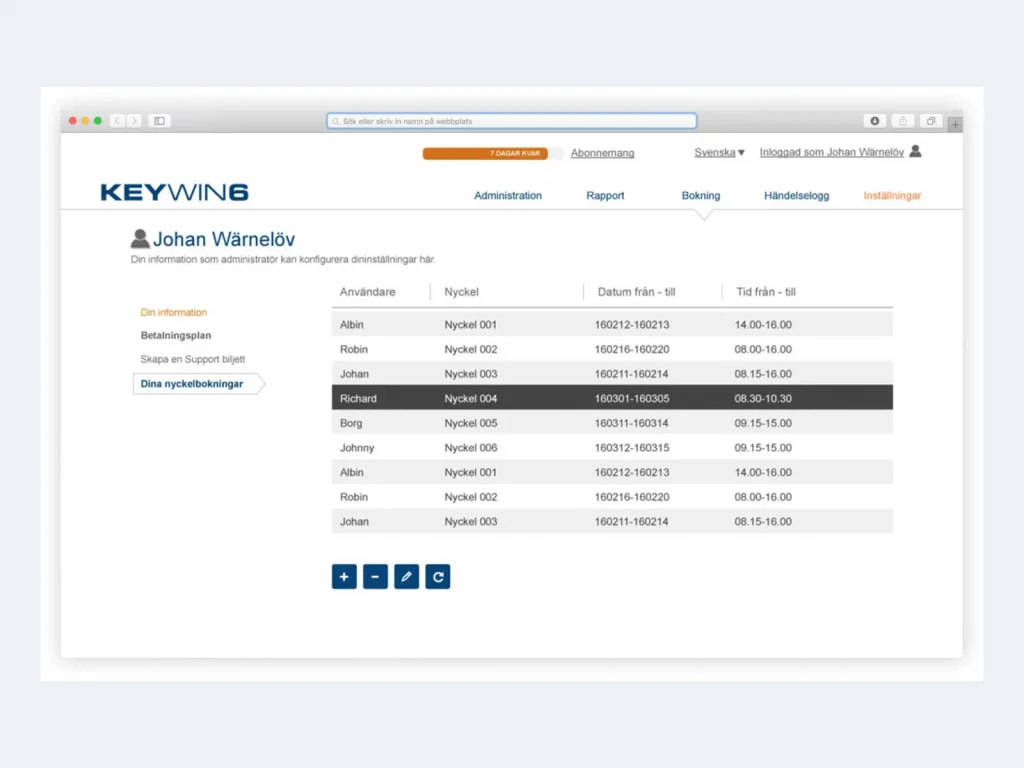Open browser downloads icon
The width and height of the screenshot is (1024, 768).
(x=874, y=121)
